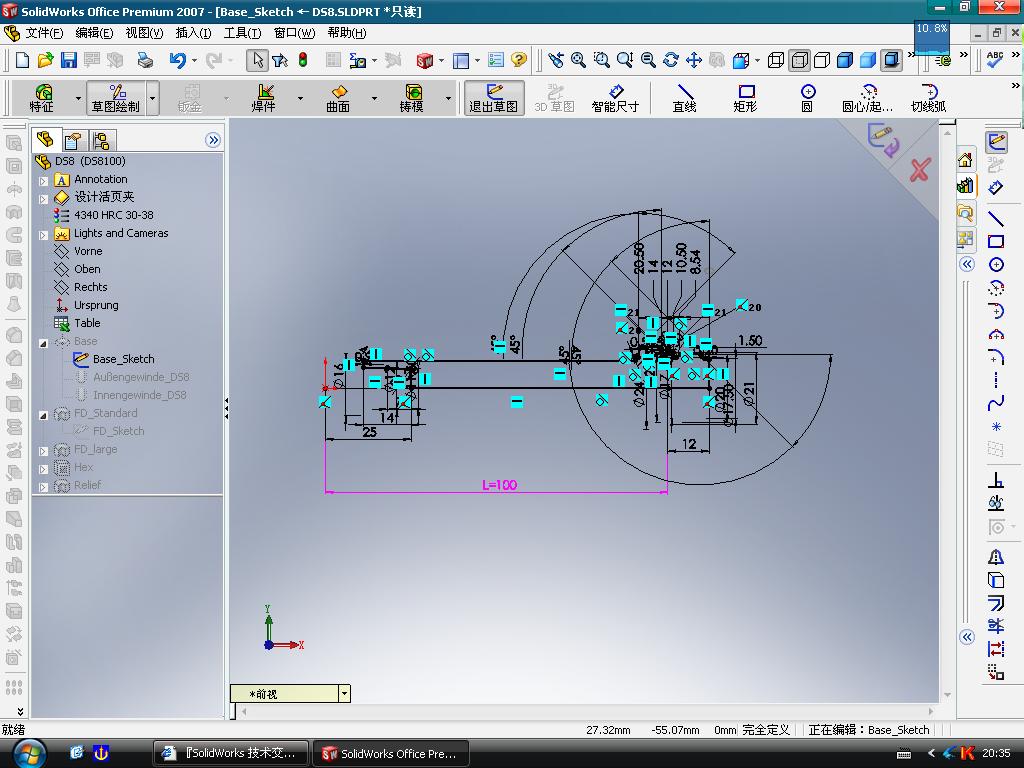Open a file with the Open icon
This screenshot has height=768, width=1024.
pos(45,60)
